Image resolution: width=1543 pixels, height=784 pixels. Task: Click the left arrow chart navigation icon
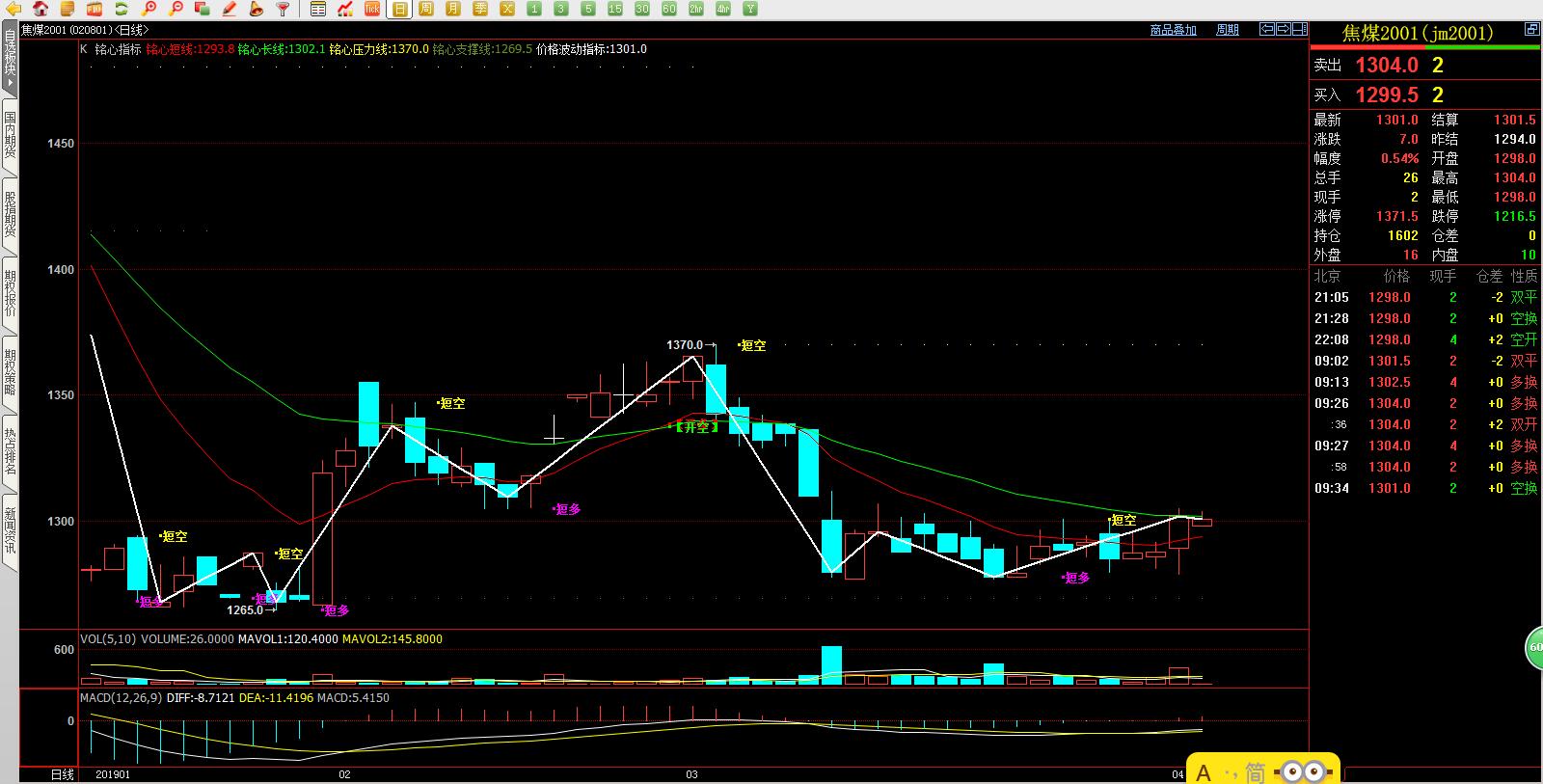[x=1267, y=30]
